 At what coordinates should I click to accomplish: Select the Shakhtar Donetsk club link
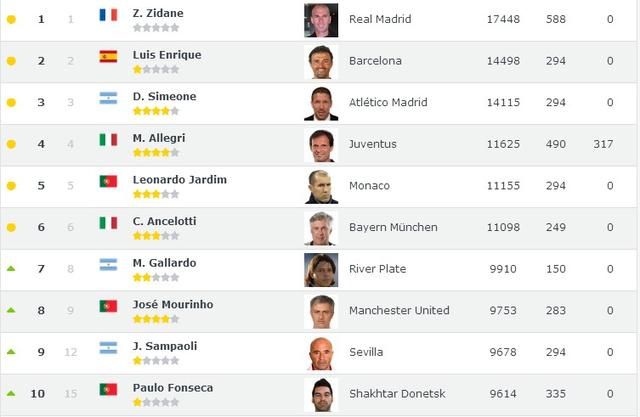(x=397, y=394)
